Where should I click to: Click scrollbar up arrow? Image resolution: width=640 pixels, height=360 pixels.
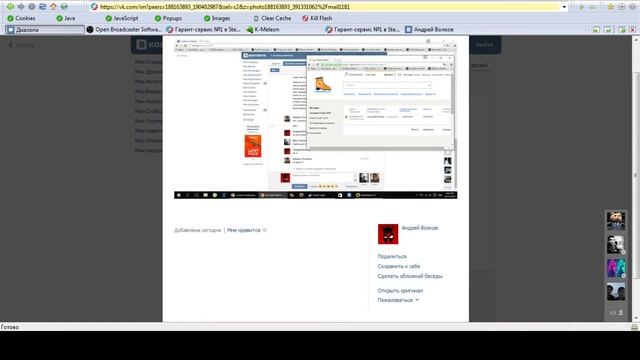click(x=636, y=40)
